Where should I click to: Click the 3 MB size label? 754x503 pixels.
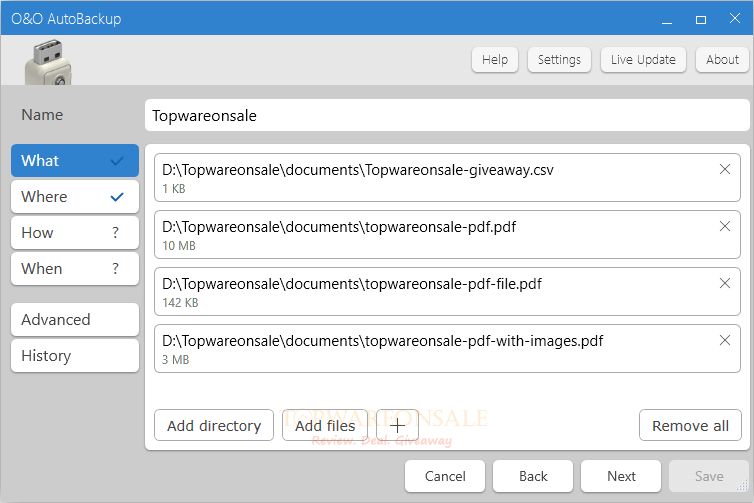click(x=176, y=360)
